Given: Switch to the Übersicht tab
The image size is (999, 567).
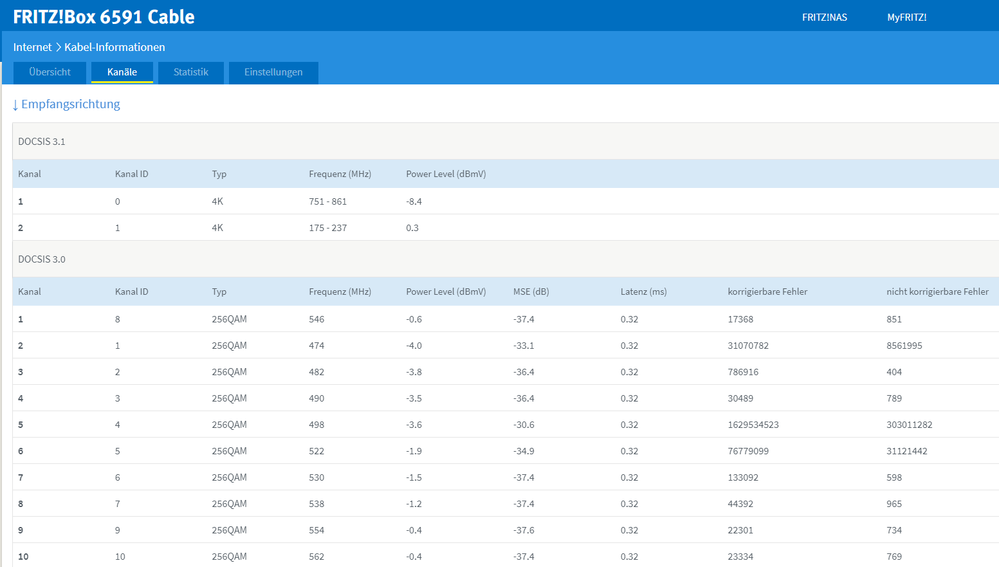Looking at the screenshot, I should tap(49, 72).
